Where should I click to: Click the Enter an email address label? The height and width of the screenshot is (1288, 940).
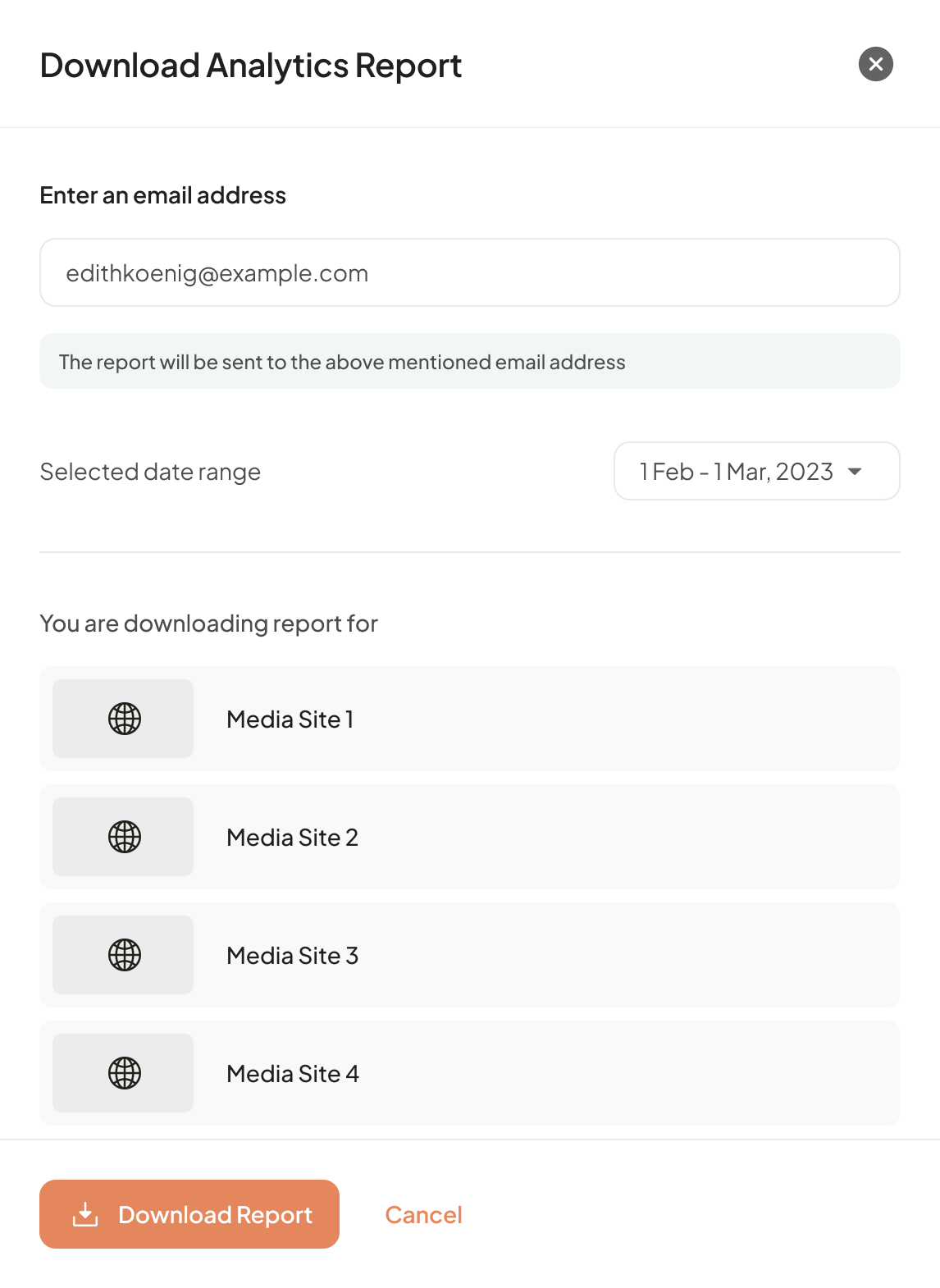click(x=163, y=195)
